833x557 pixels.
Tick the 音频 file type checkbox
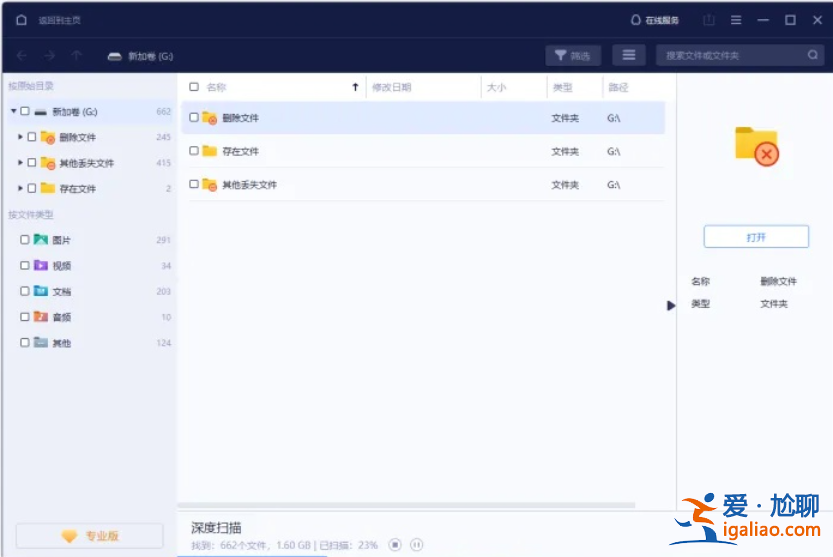coord(24,317)
